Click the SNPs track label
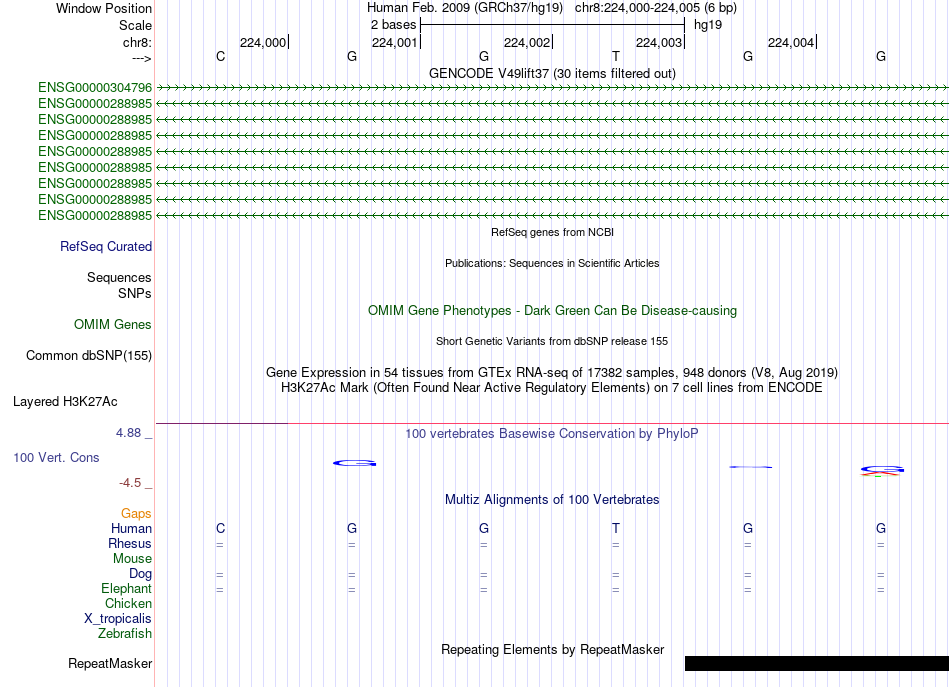Viewport: 950px width, 687px height. tap(135, 293)
